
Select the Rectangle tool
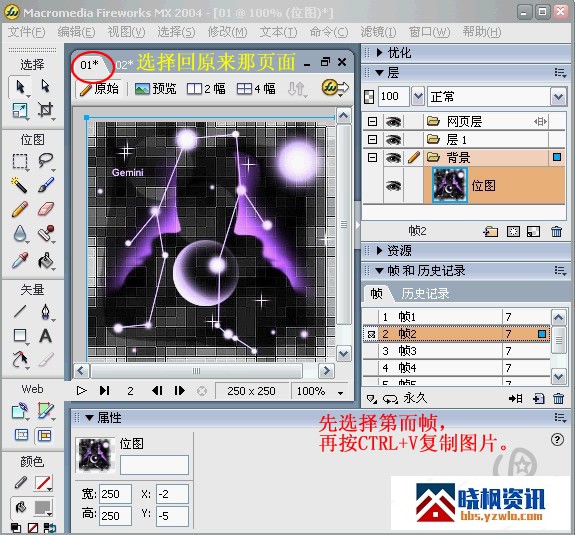20,336
